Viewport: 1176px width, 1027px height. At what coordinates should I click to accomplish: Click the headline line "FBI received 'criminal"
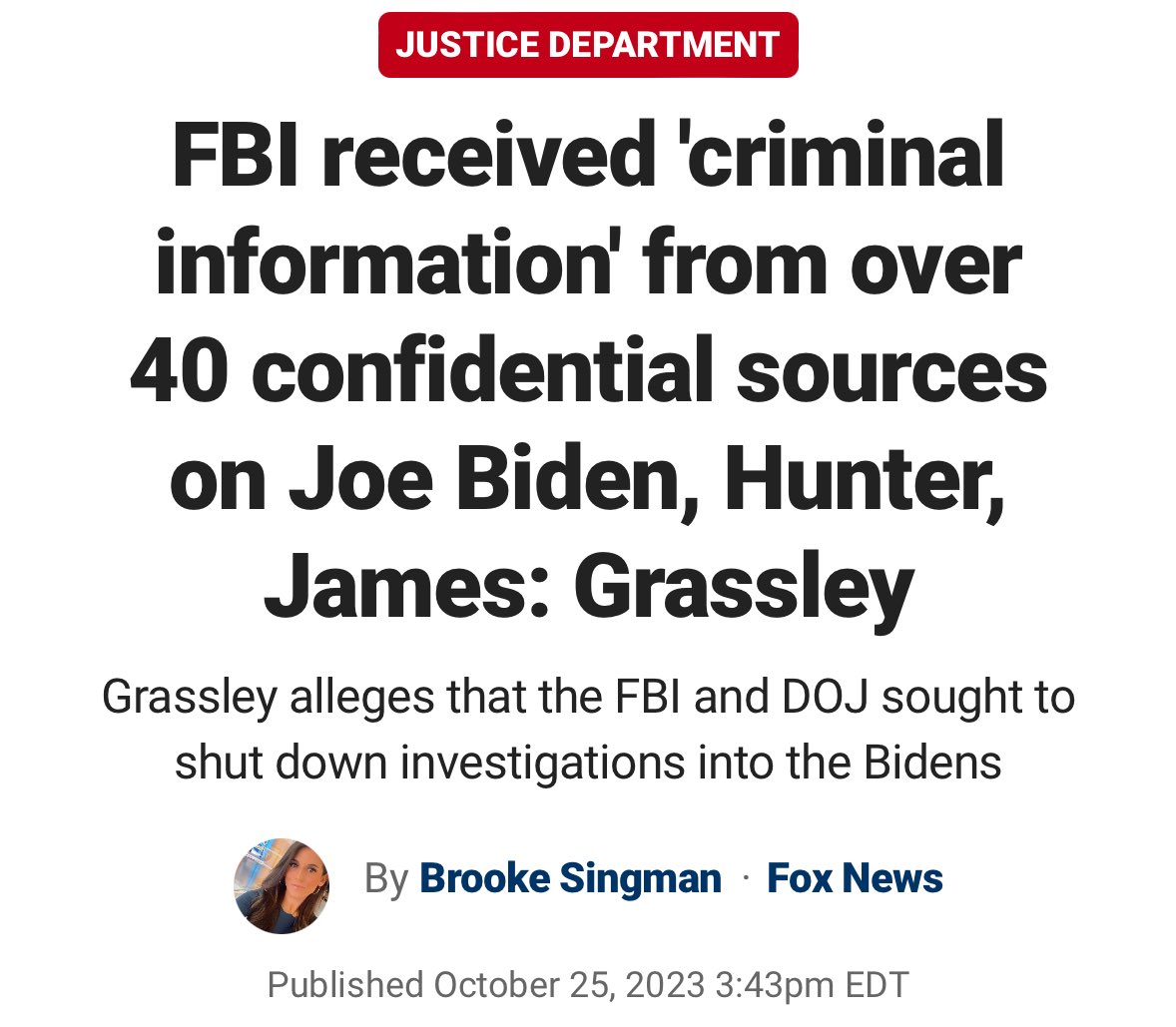588,157
